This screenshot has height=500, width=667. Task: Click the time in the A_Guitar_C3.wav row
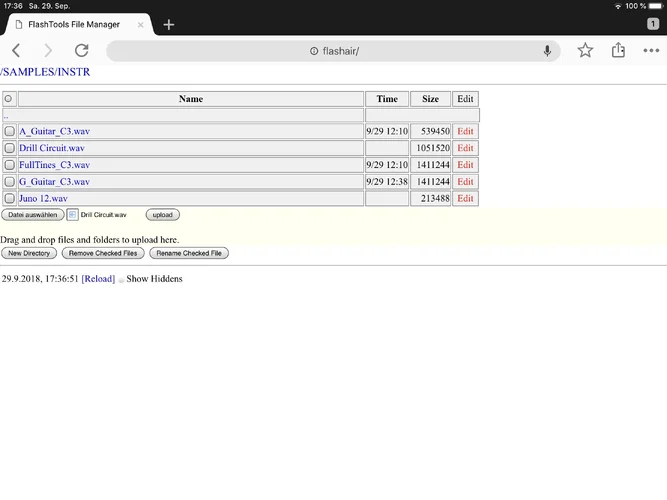coord(387,131)
